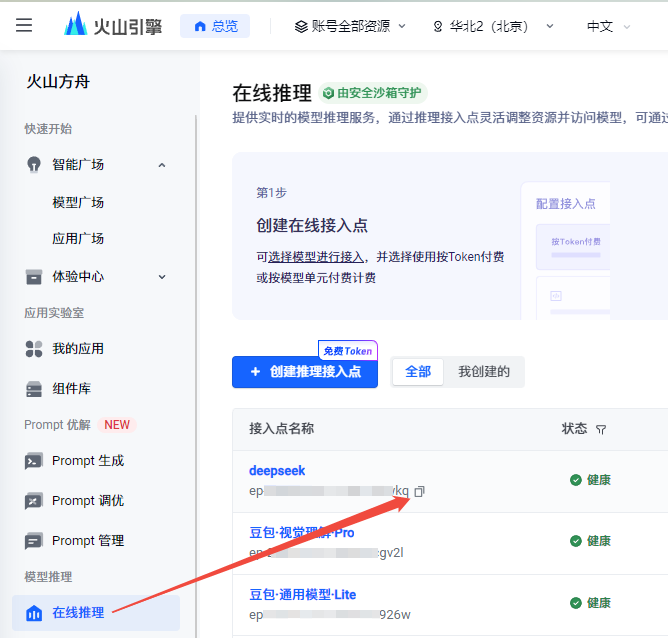Viewport: 668px width, 638px height.
Task: Click the 接入点名称 column header
Action: 282,428
